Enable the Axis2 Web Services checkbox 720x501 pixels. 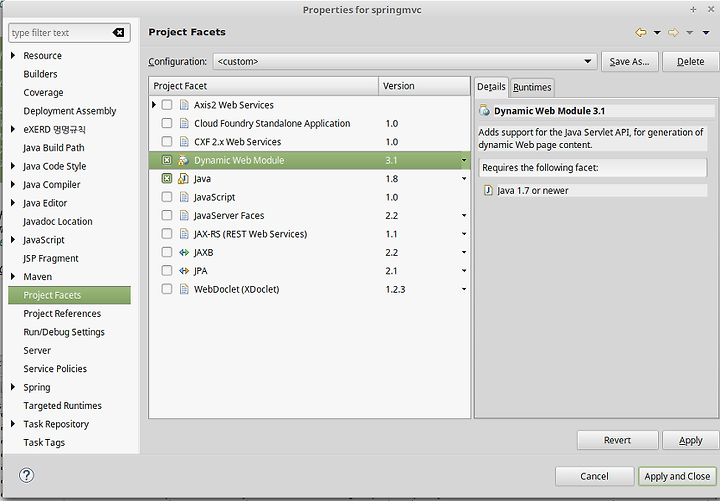[x=167, y=105]
